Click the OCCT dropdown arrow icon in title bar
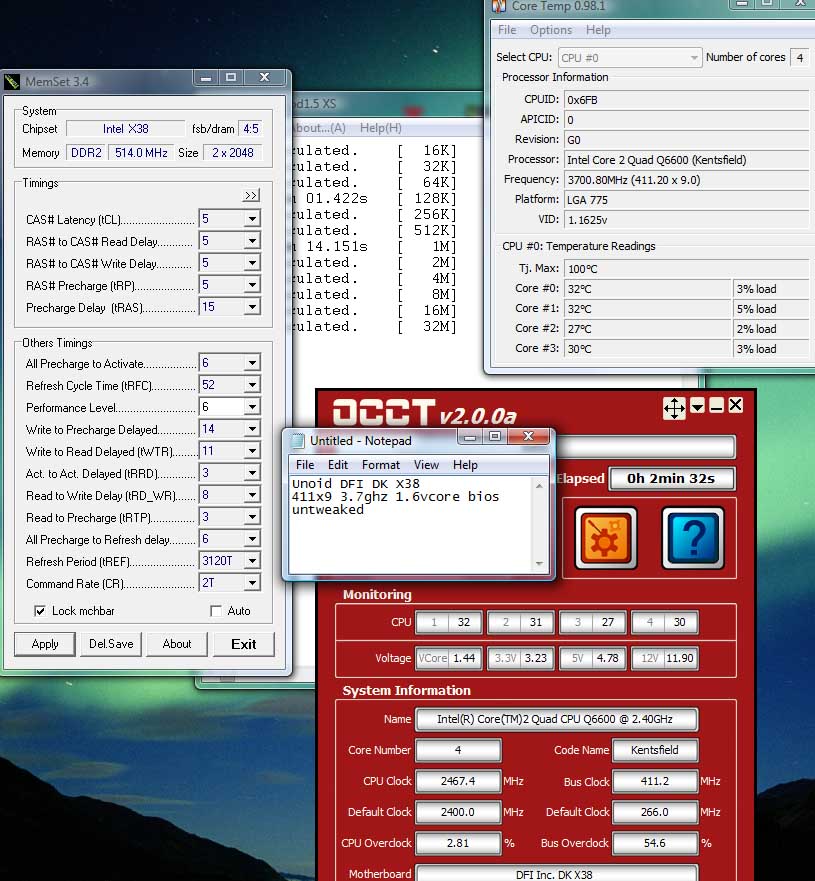 click(698, 406)
